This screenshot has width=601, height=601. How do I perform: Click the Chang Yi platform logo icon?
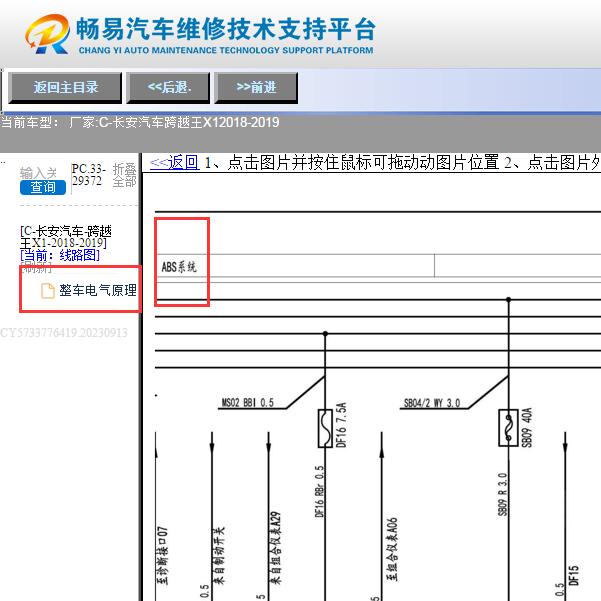click(48, 34)
